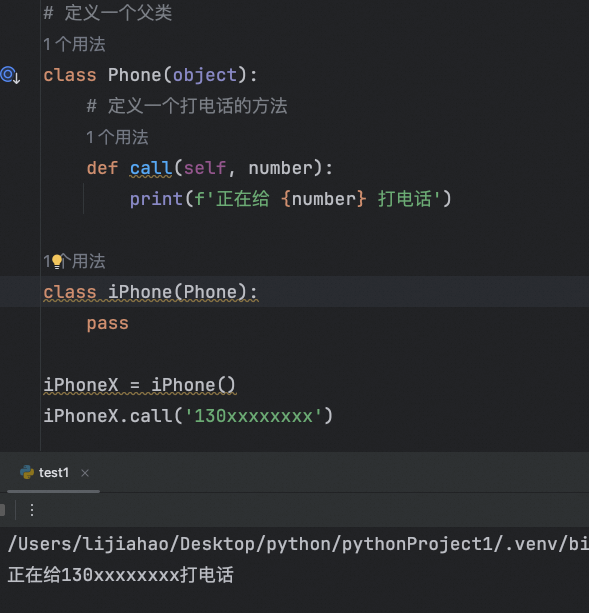Click the '# 定义一个父类' comment
The width and height of the screenshot is (589, 613).
107,13
